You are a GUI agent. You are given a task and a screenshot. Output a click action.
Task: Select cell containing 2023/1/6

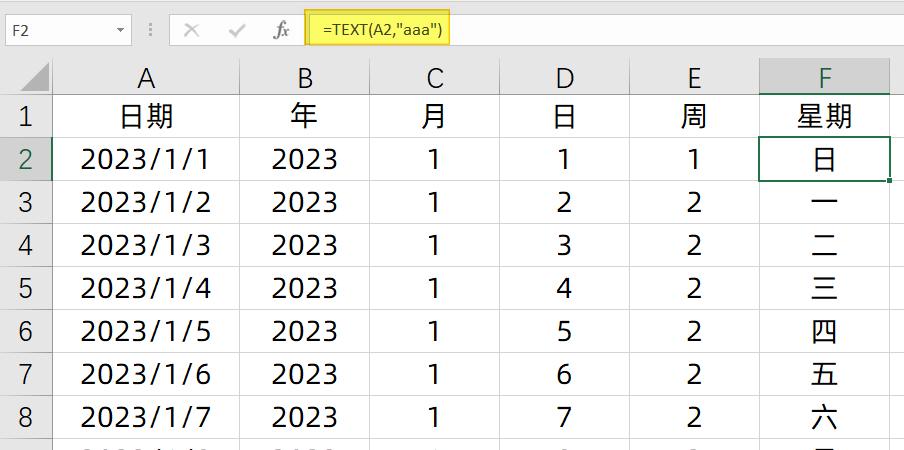146,374
